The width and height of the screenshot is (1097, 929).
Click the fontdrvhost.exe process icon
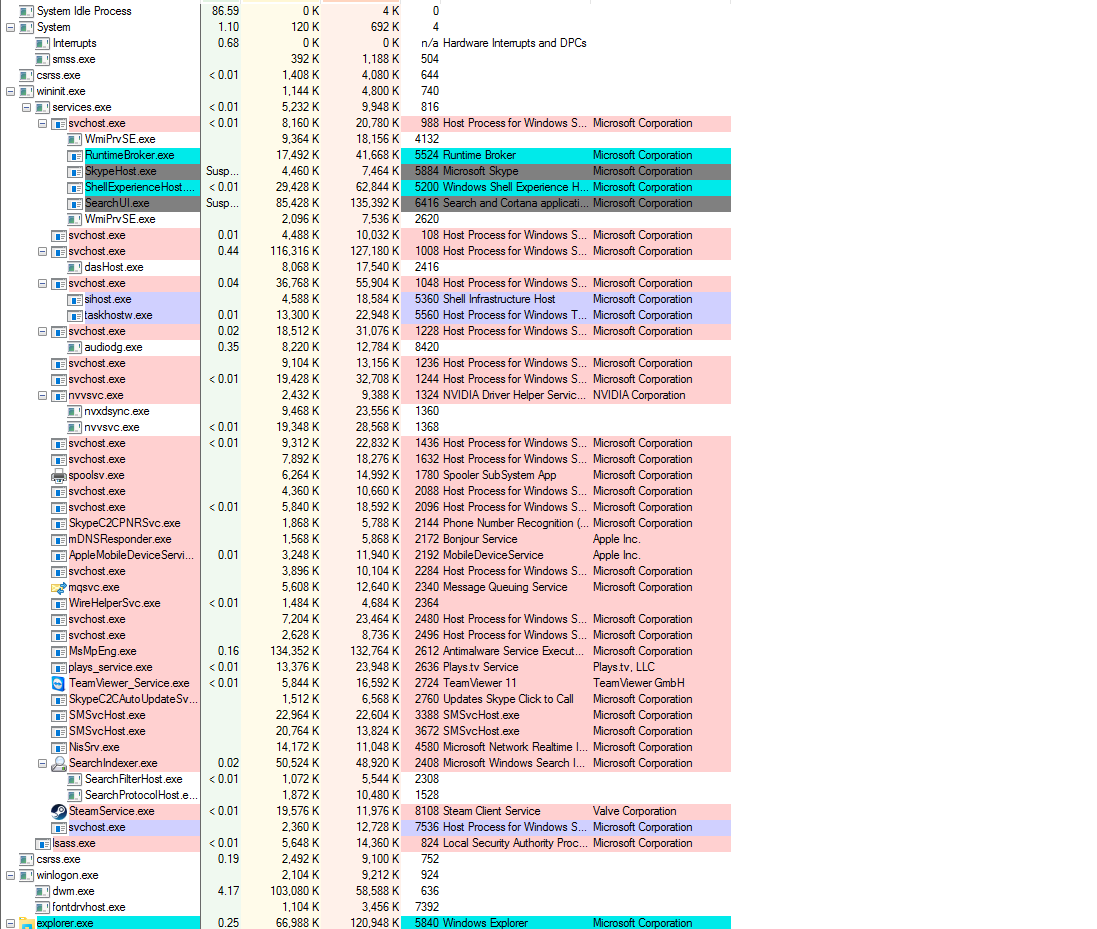(43, 907)
